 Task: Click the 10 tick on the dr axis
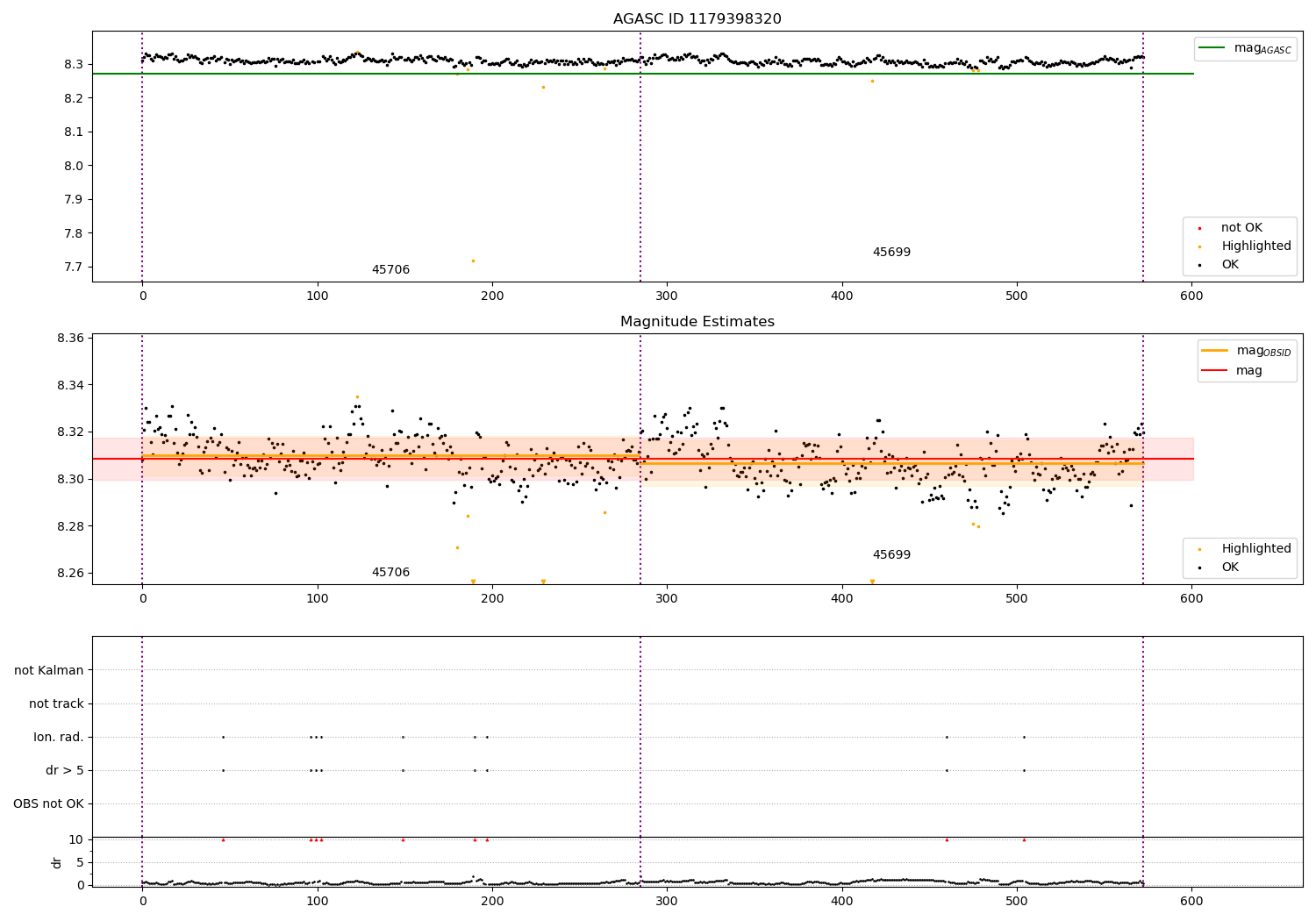pos(76,839)
